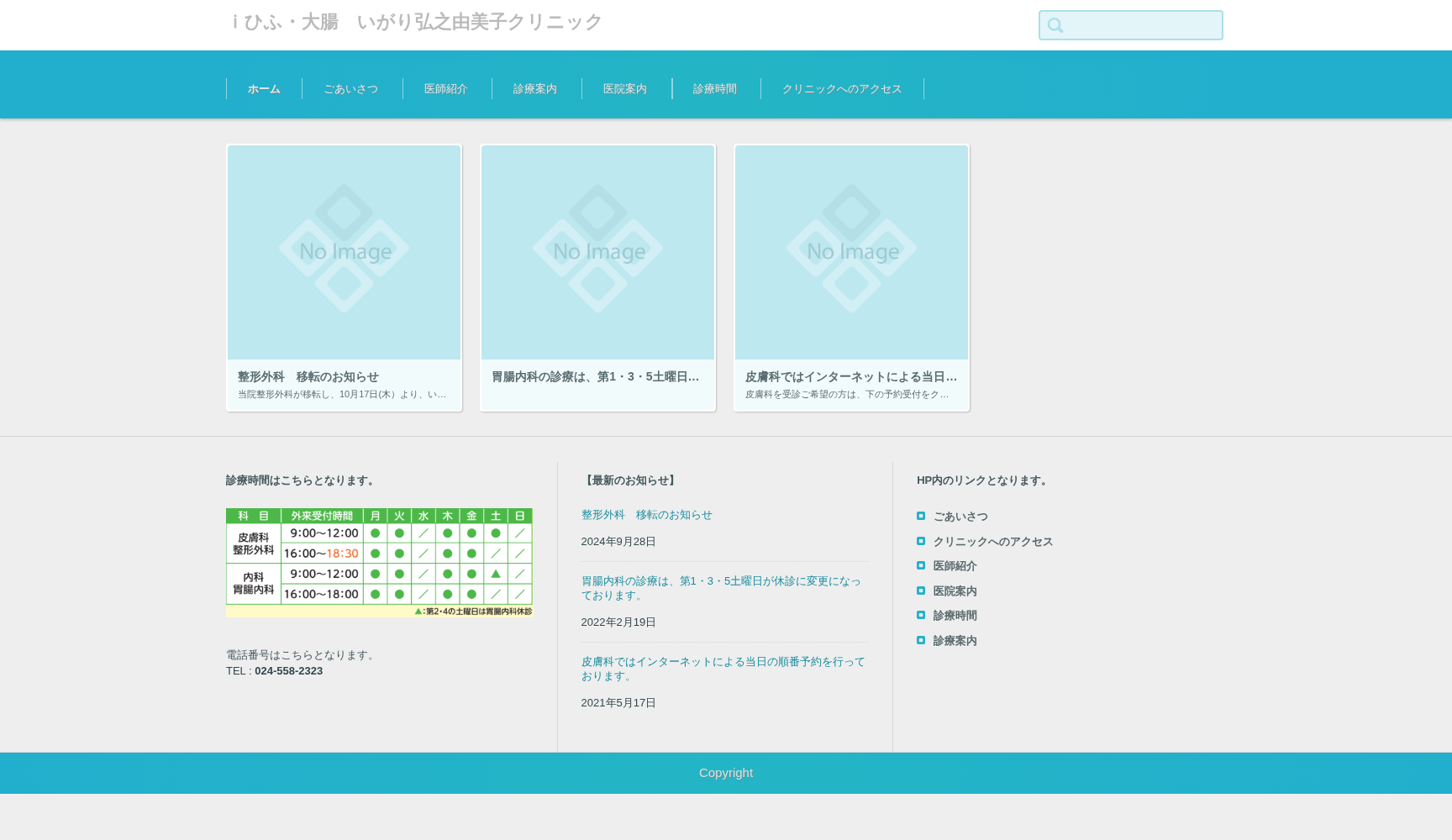Click 医院案内 in the sidebar link list

tap(955, 591)
